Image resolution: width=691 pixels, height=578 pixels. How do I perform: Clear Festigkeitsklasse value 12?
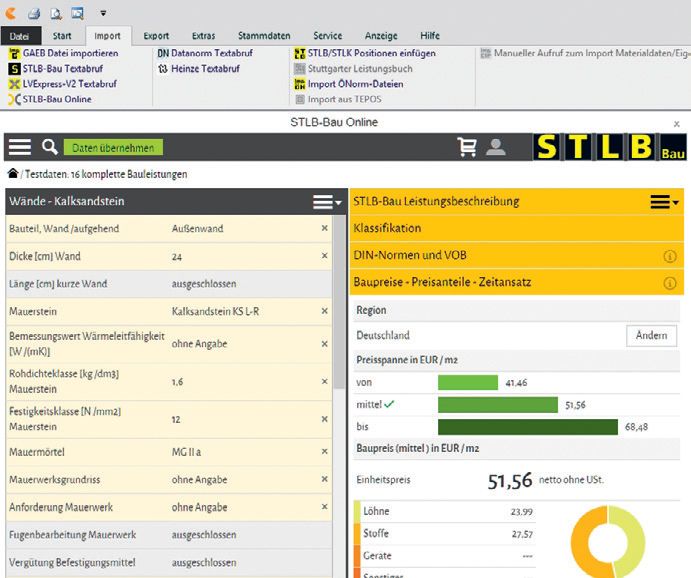(324, 419)
